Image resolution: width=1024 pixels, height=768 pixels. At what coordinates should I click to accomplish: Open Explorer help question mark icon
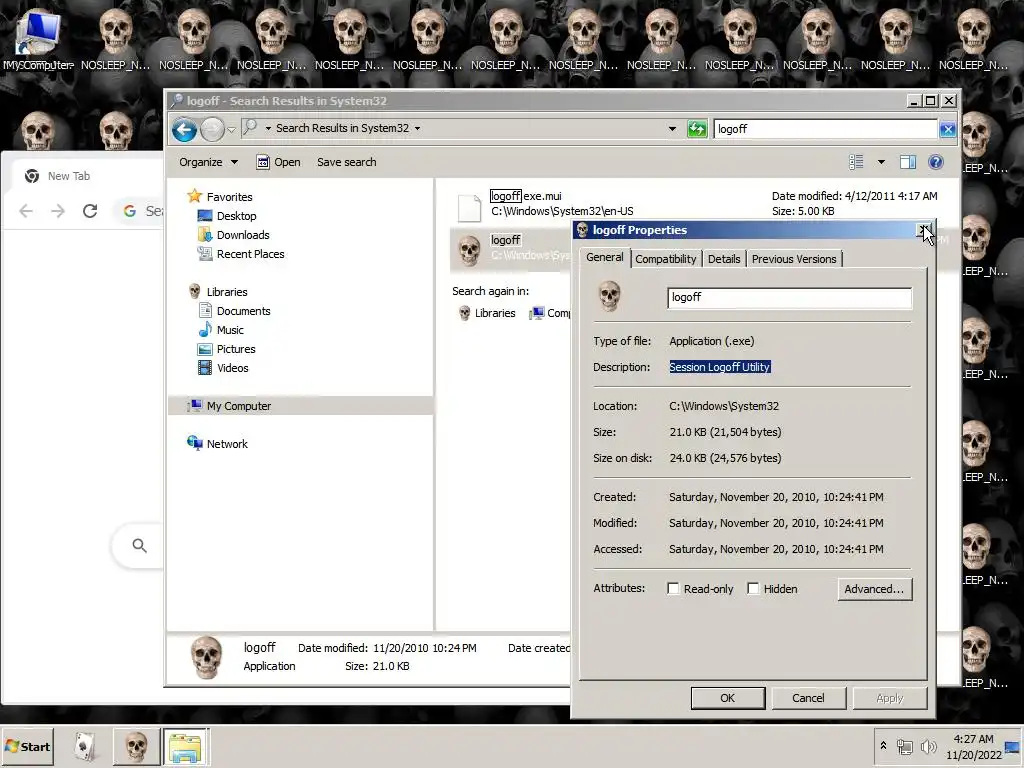[936, 162]
